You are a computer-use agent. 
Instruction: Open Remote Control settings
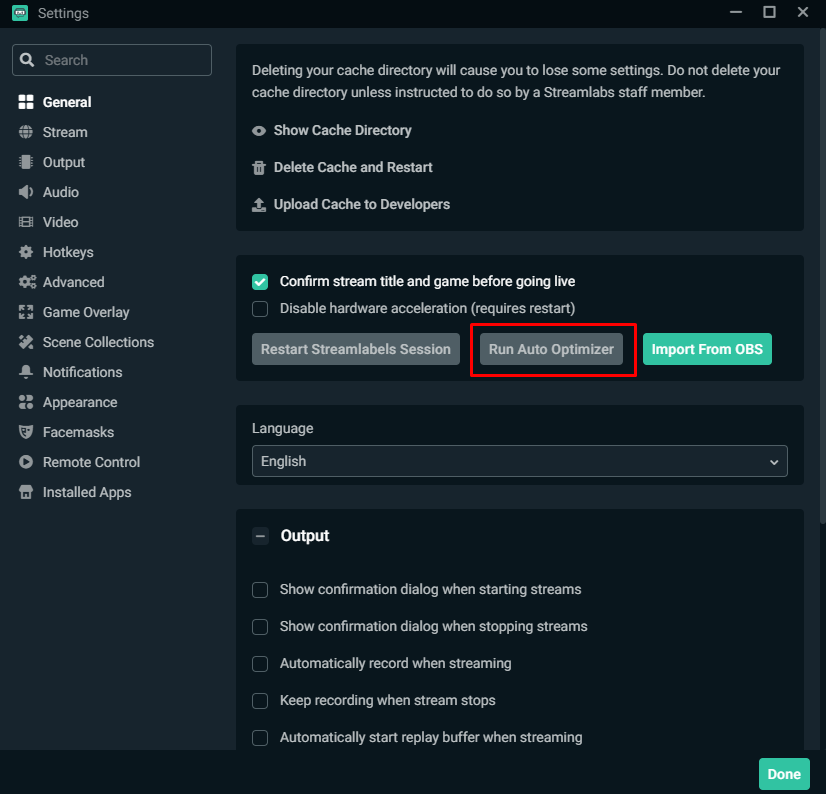coord(91,462)
